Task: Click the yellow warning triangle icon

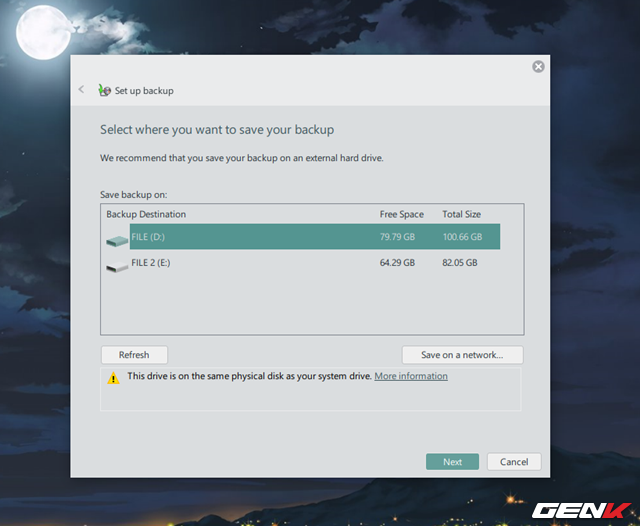Action: click(113, 378)
